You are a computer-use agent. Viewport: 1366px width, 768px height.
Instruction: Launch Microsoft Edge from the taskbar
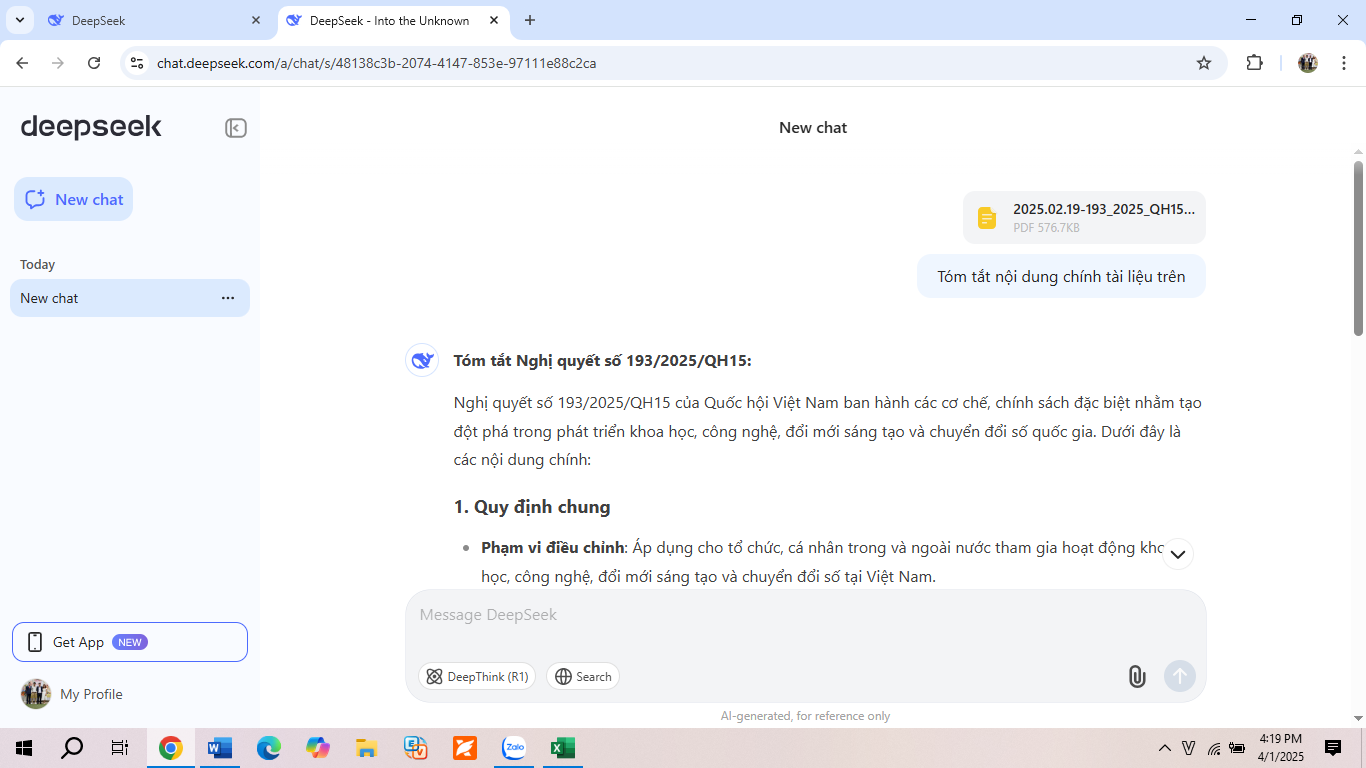click(x=269, y=748)
